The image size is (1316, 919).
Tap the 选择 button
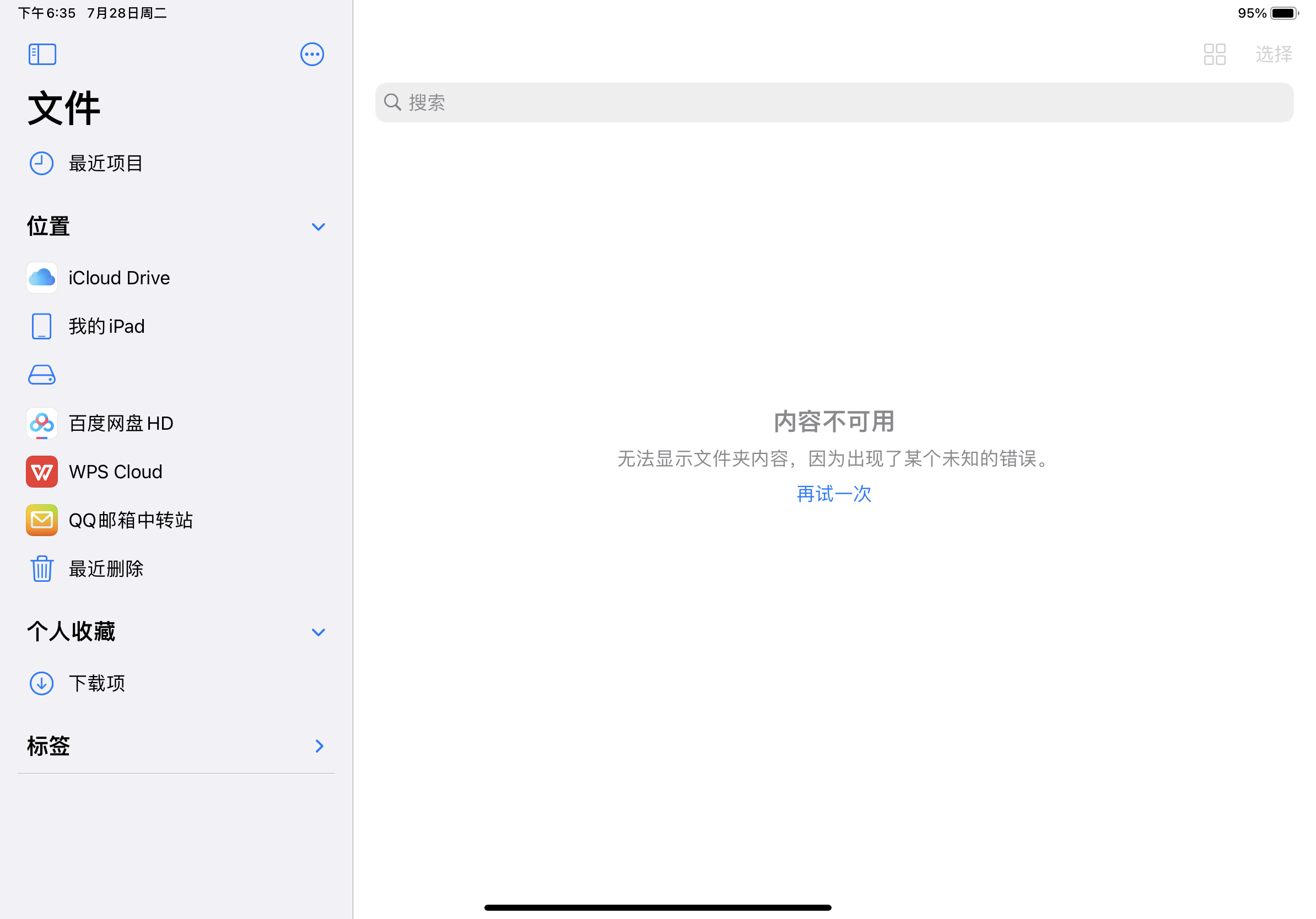point(1274,55)
